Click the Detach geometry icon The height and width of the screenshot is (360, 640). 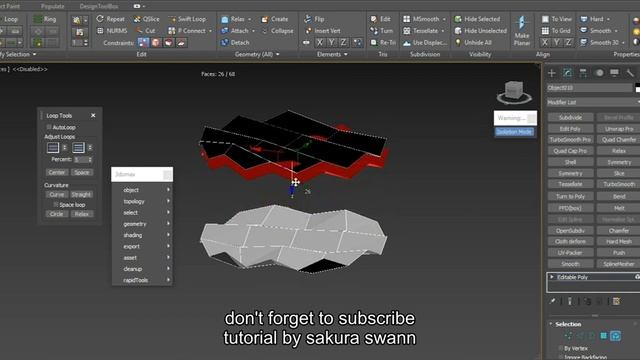[224, 42]
